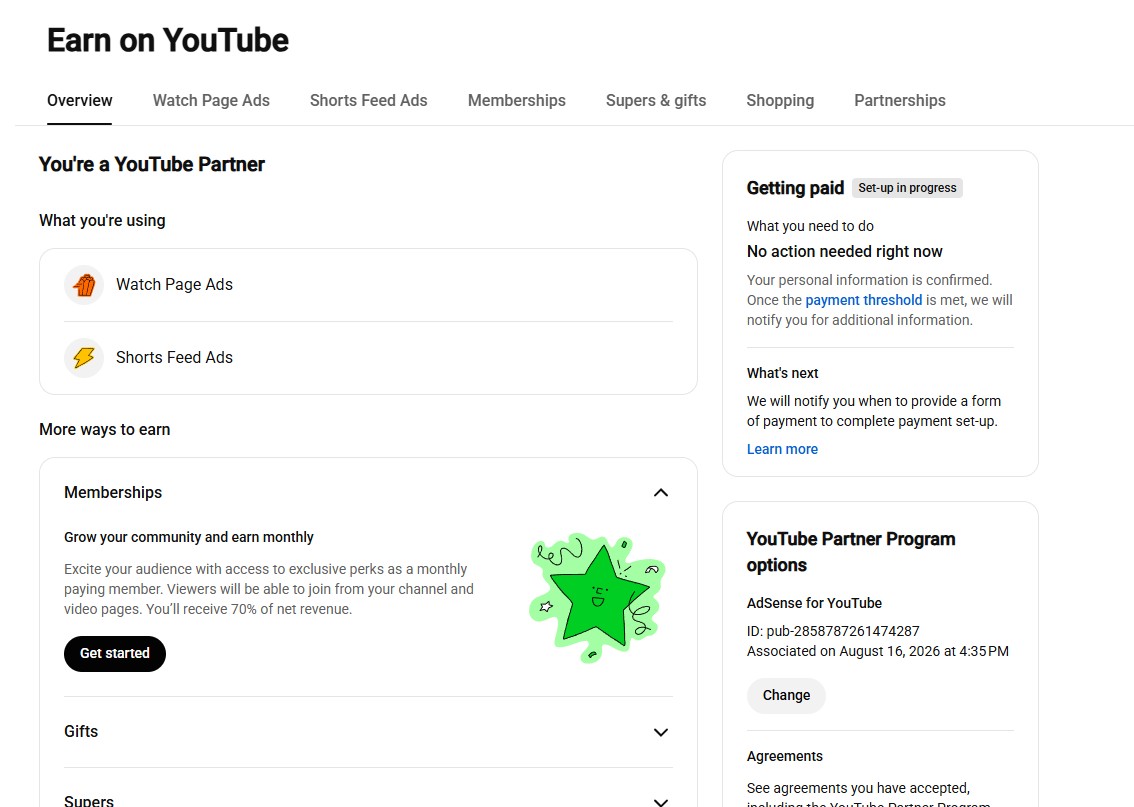
Task: Expand the Gifts section
Action: pyautogui.click(x=660, y=732)
